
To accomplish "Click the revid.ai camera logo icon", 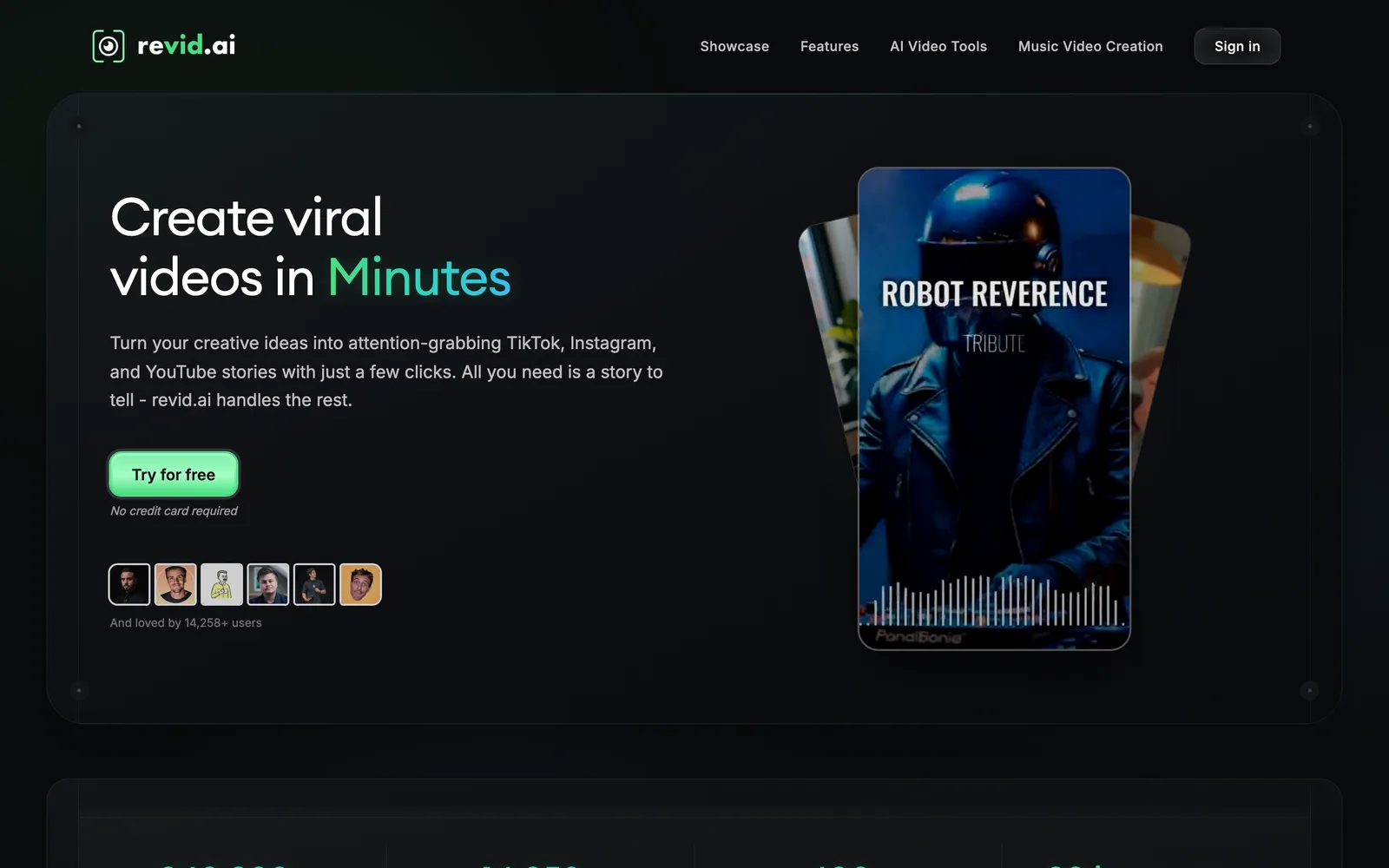I will (x=109, y=45).
